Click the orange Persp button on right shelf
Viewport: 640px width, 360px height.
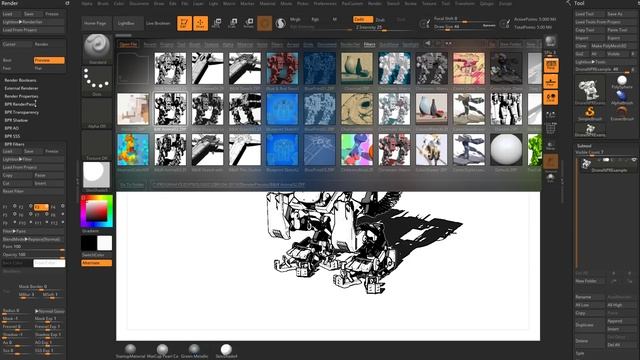pyautogui.click(x=551, y=65)
